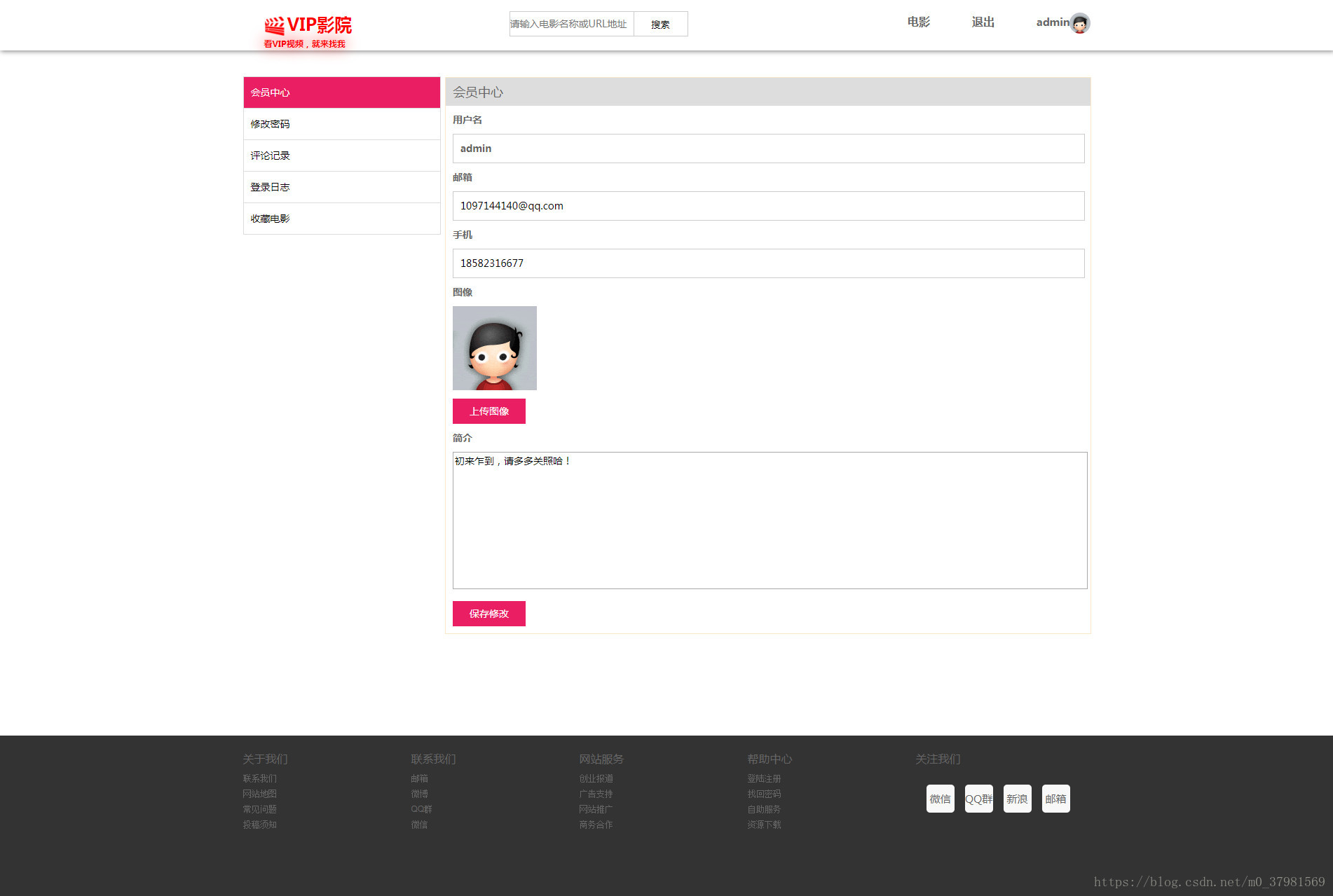Click the 微信 square button under 关注我们
The height and width of the screenshot is (896, 1333).
pyautogui.click(x=940, y=799)
